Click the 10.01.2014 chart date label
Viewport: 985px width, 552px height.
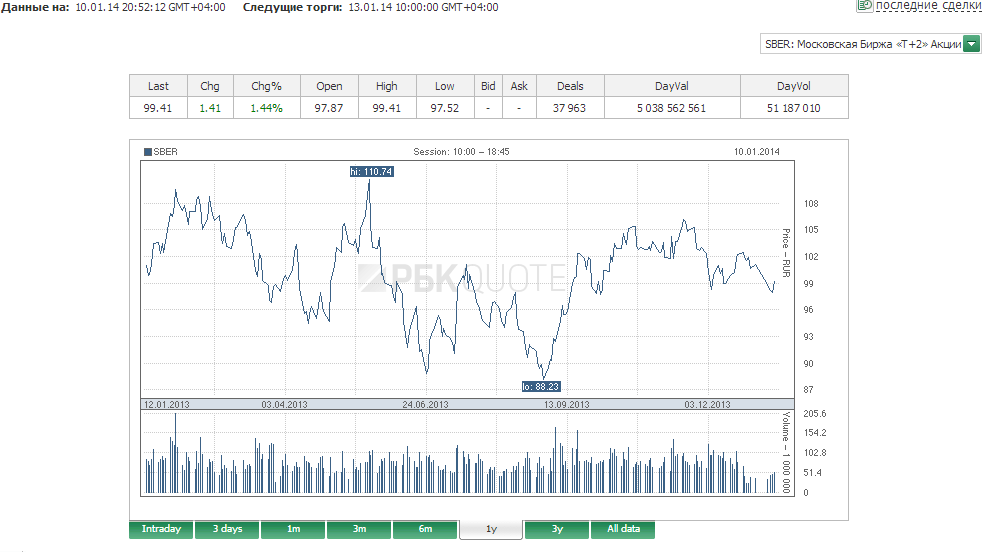[x=756, y=152]
